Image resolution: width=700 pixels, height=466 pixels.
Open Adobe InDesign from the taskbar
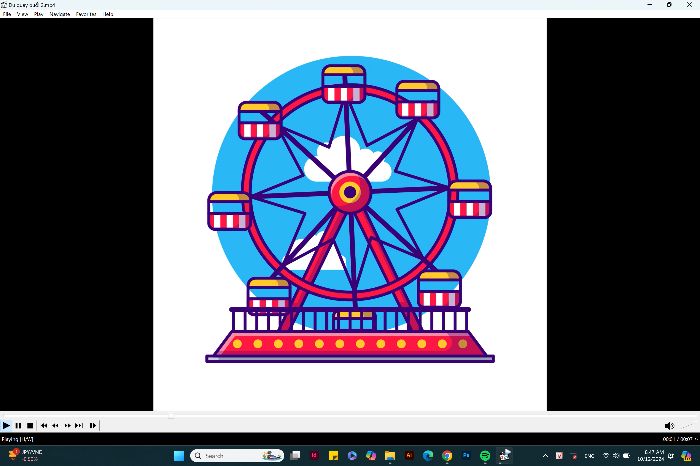tap(315, 456)
